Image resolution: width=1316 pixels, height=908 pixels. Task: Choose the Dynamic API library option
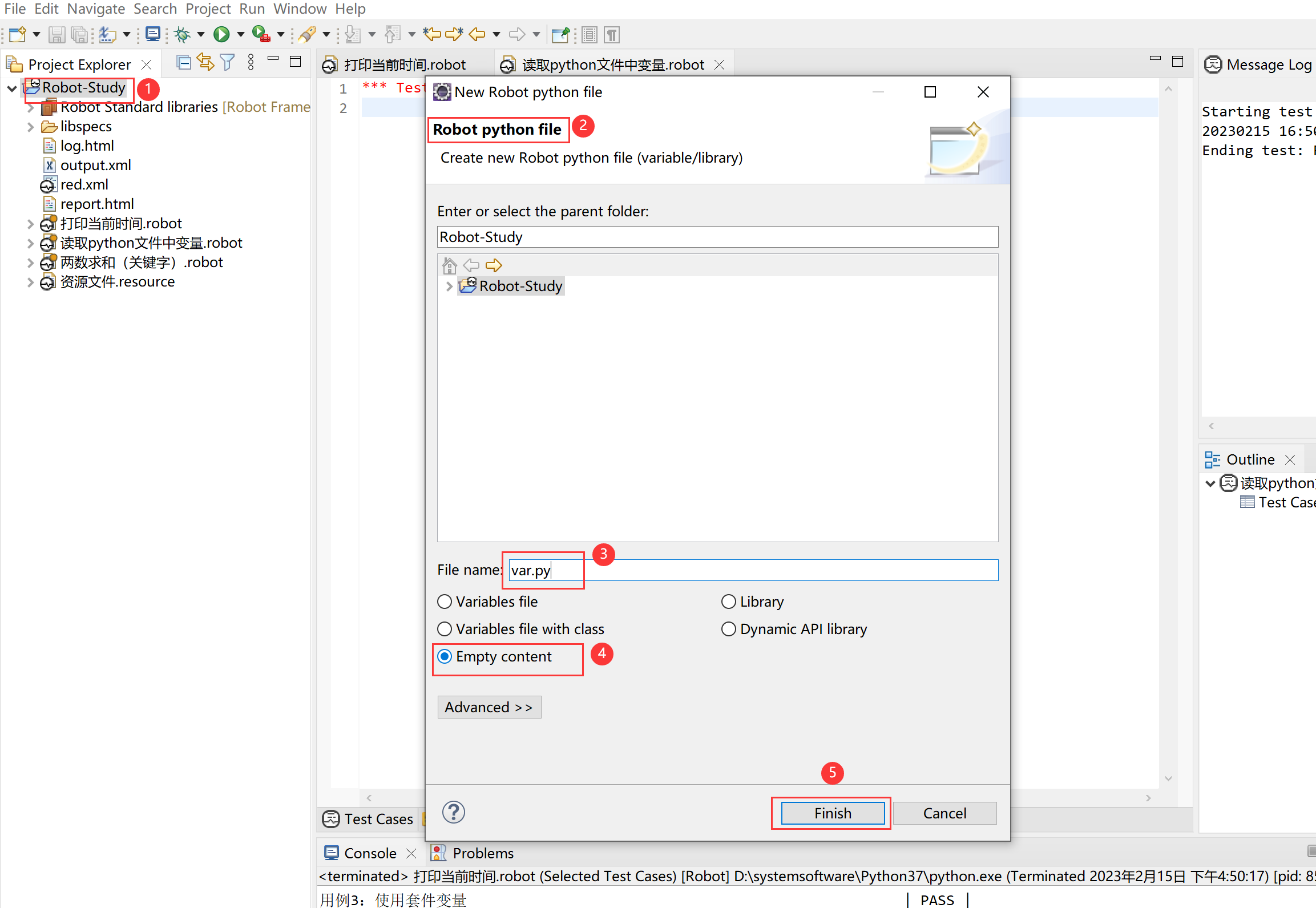click(x=729, y=629)
